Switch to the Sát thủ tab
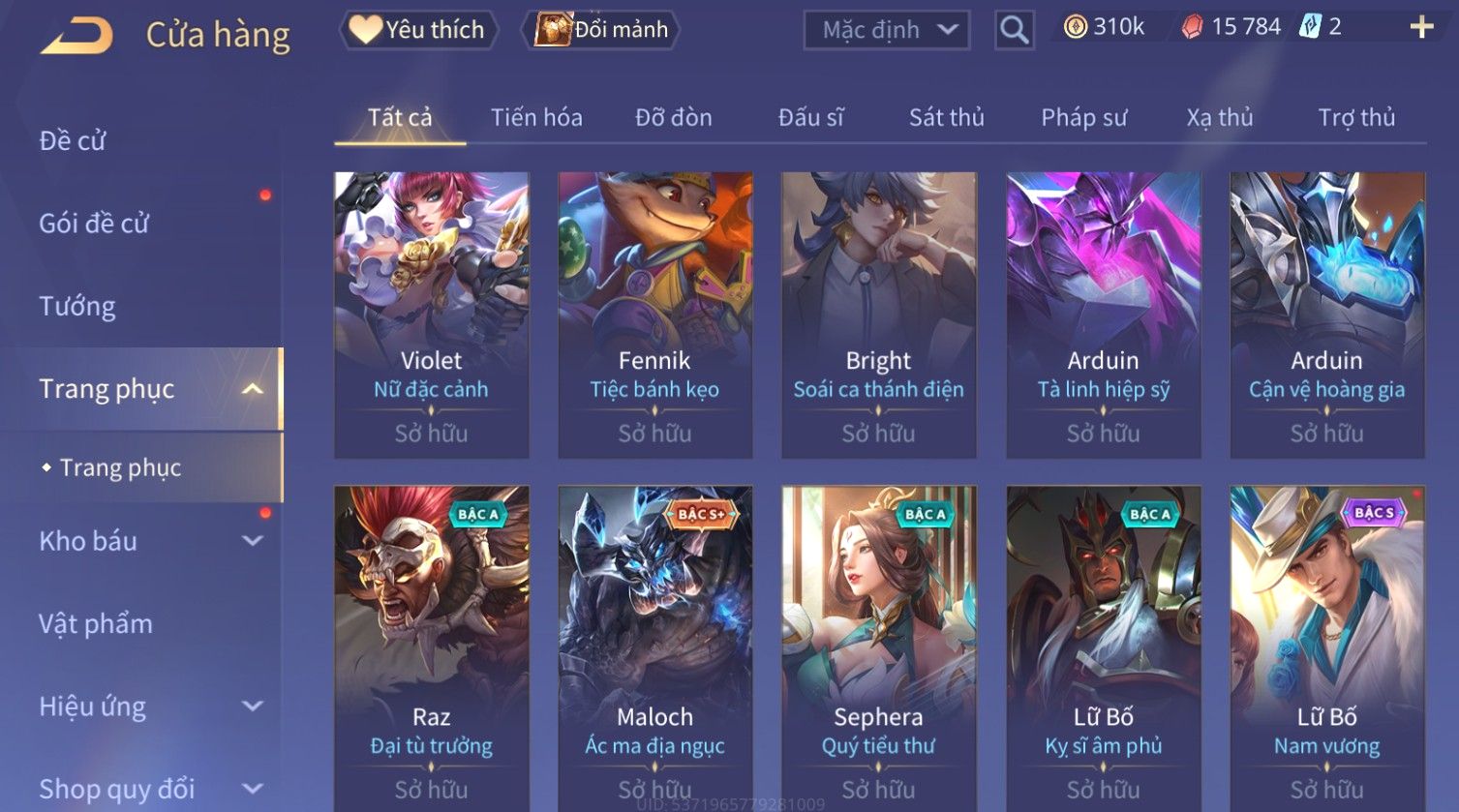Viewport: 1459px width, 812px height. (x=946, y=118)
